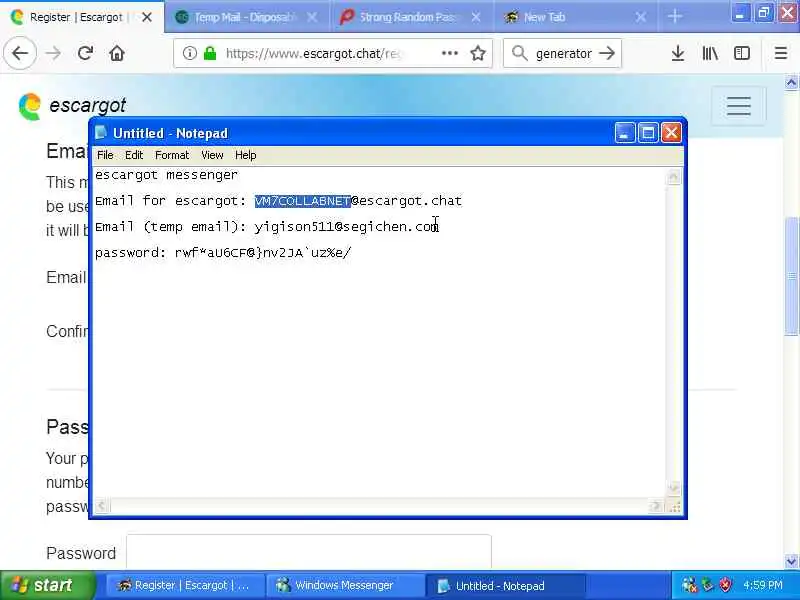Open Firefox library icon

(x=710, y=53)
